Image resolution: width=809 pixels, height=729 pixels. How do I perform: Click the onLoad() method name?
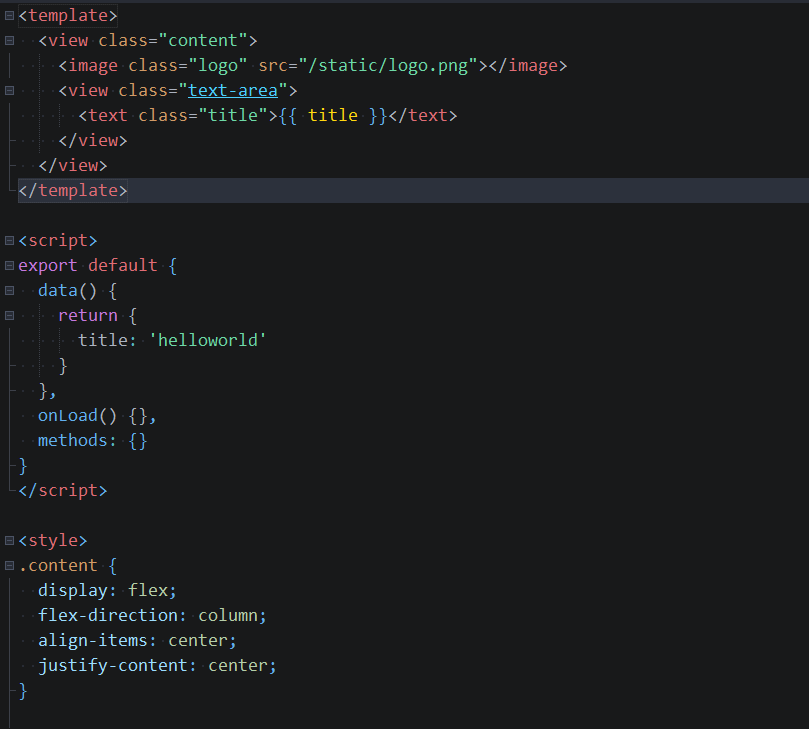point(68,415)
